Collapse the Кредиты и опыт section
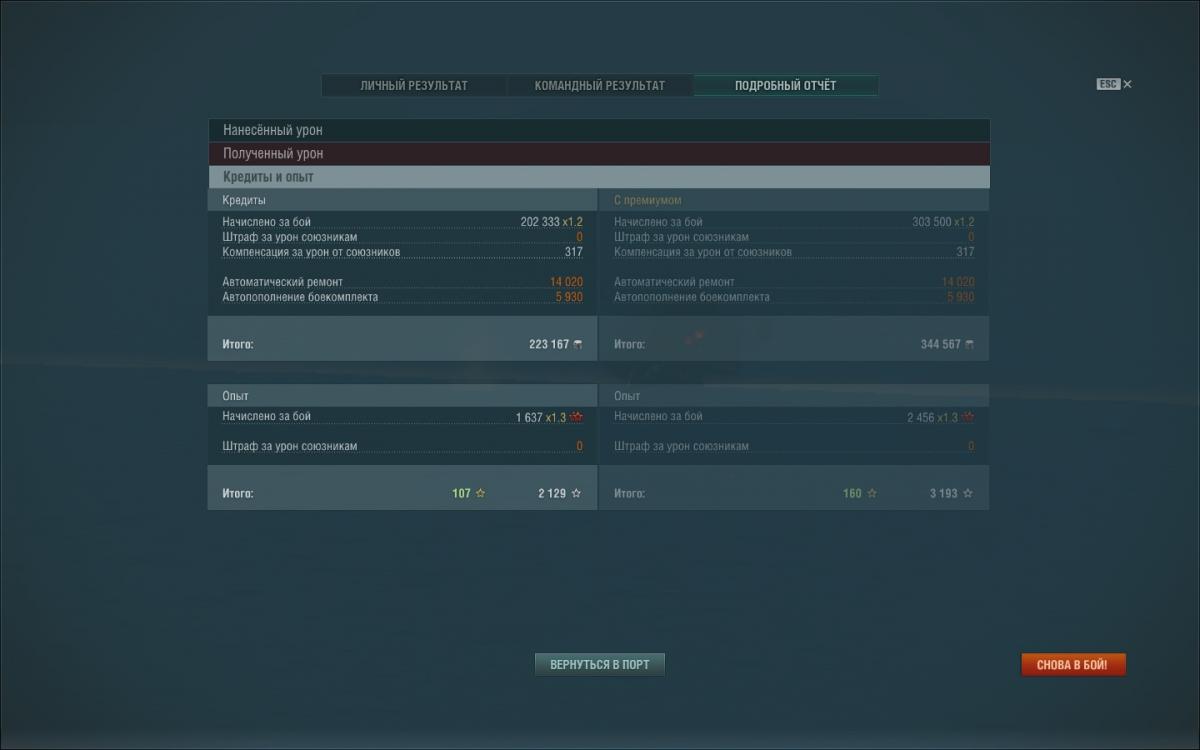Screen dimensions: 1200x750 tap(598, 177)
